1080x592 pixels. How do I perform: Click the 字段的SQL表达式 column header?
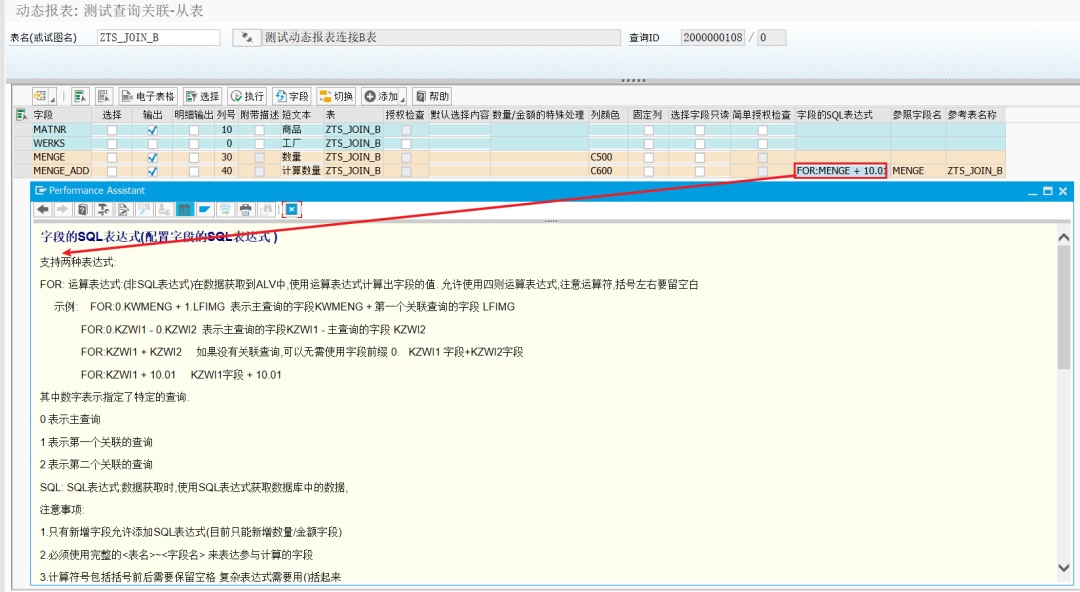842,115
